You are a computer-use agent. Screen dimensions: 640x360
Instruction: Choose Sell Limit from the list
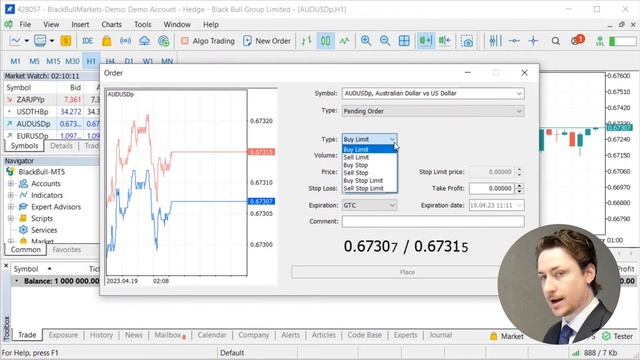[x=369, y=157]
